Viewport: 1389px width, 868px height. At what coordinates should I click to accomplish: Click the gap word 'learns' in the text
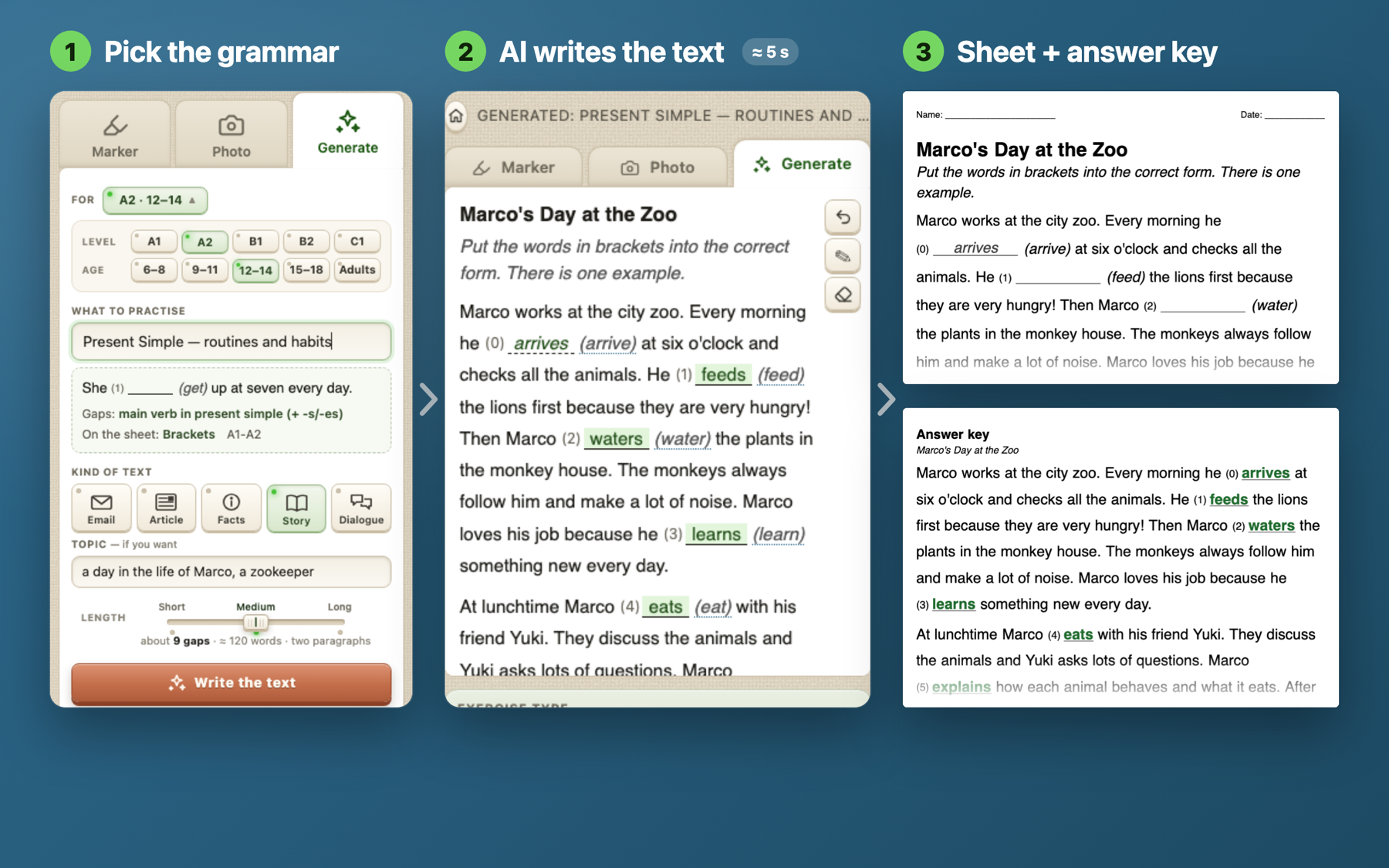click(716, 534)
